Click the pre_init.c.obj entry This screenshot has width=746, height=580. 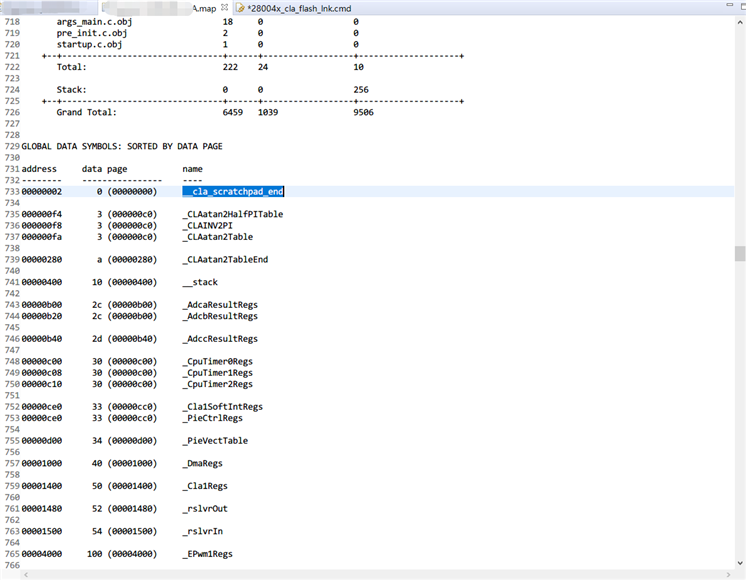point(92,33)
